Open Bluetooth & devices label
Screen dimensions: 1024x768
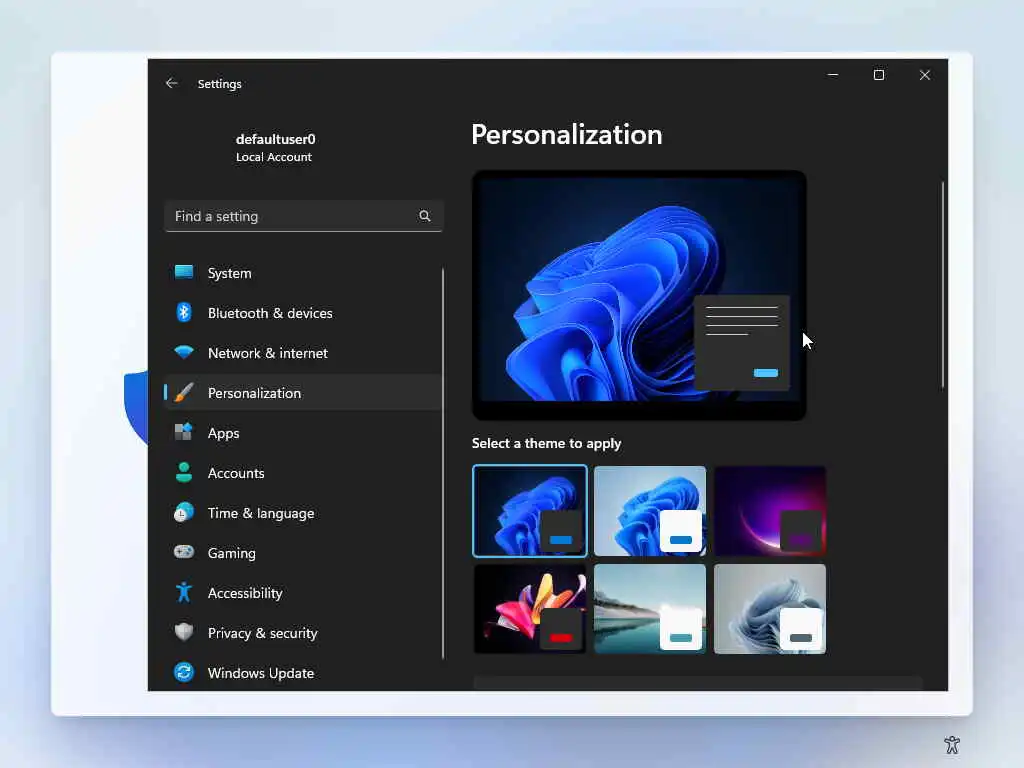270,313
